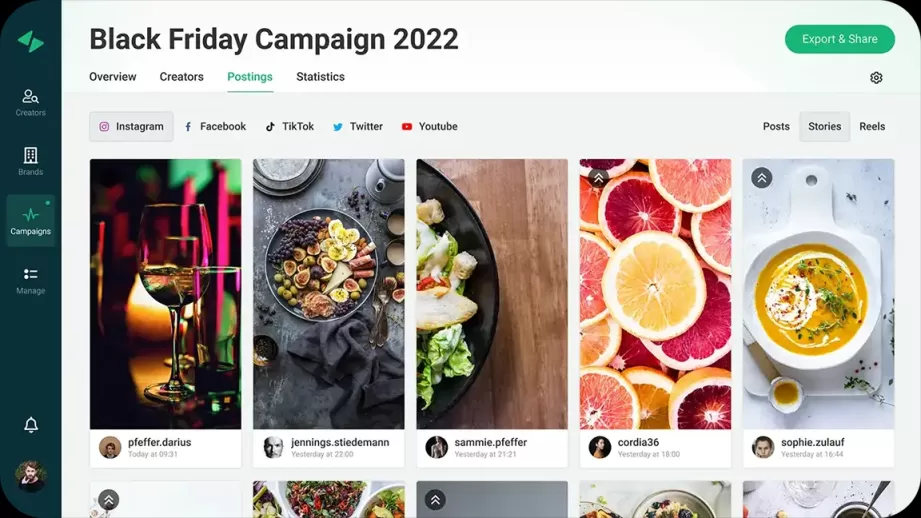Filter postings by Youtube

coord(429,126)
